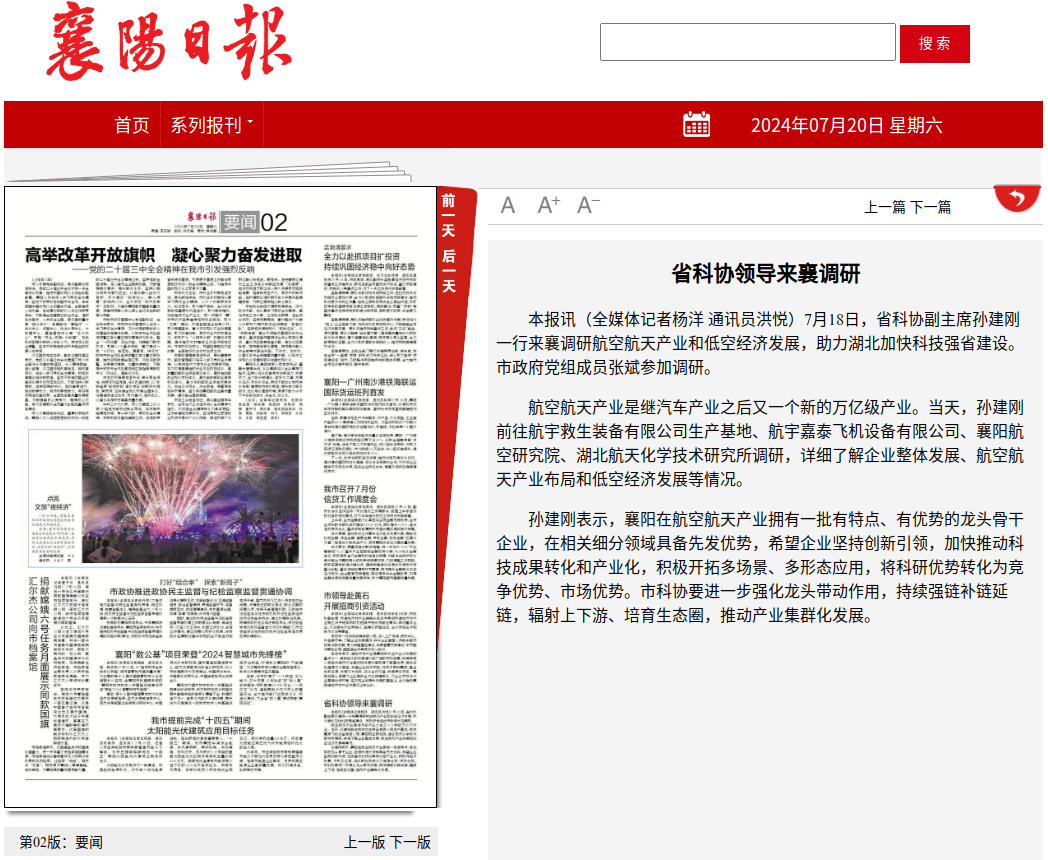This screenshot has height=860, width=1048.
Task: Open the date picker showing 2024年07月20日
Action: coord(846,125)
